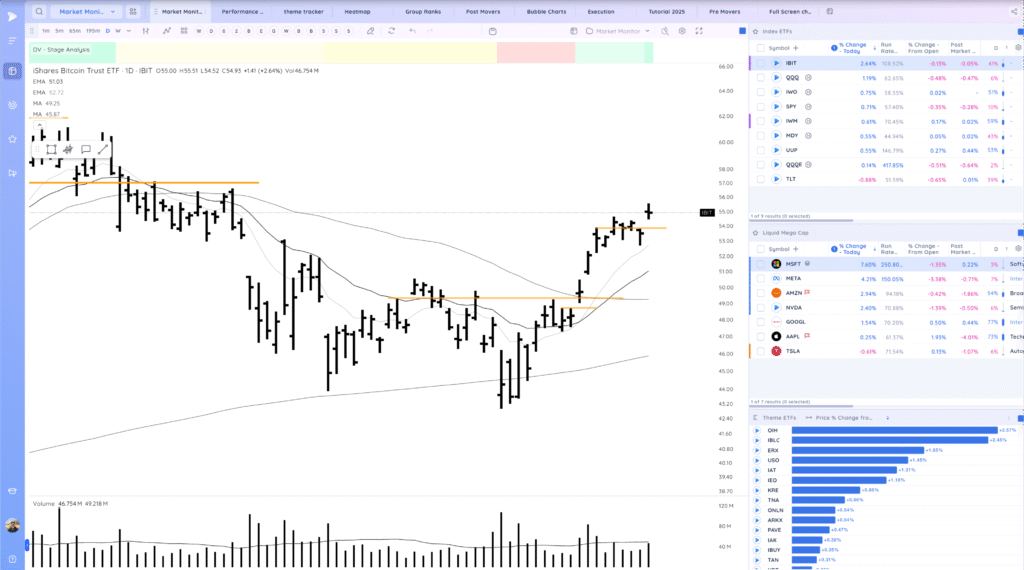Click the OIH play icon in Theme ETFs
Viewport: 1024px width, 570px height.
point(757,430)
